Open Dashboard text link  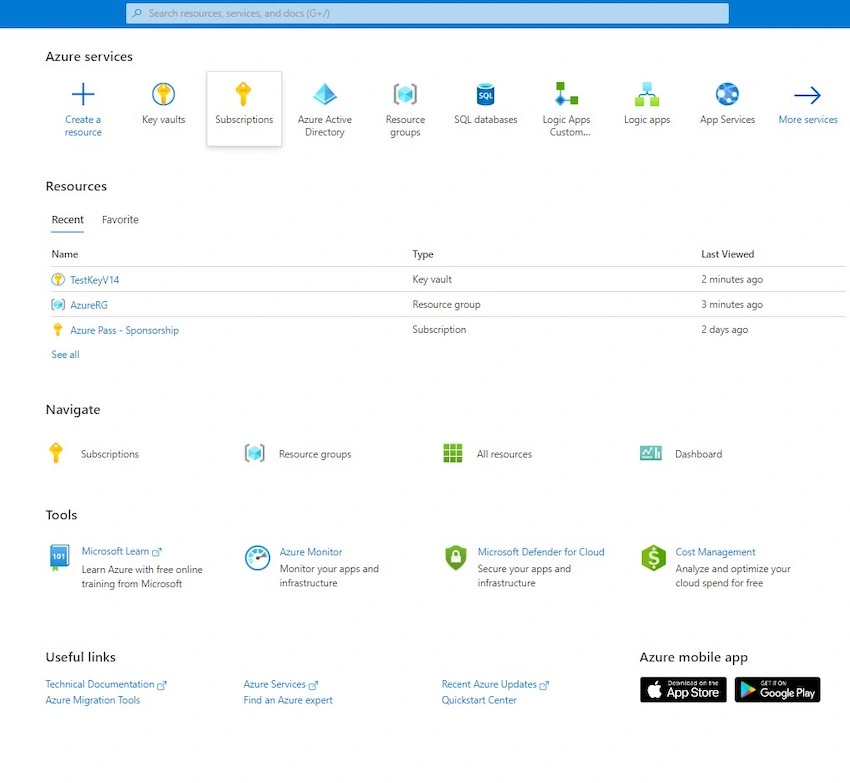[698, 454]
